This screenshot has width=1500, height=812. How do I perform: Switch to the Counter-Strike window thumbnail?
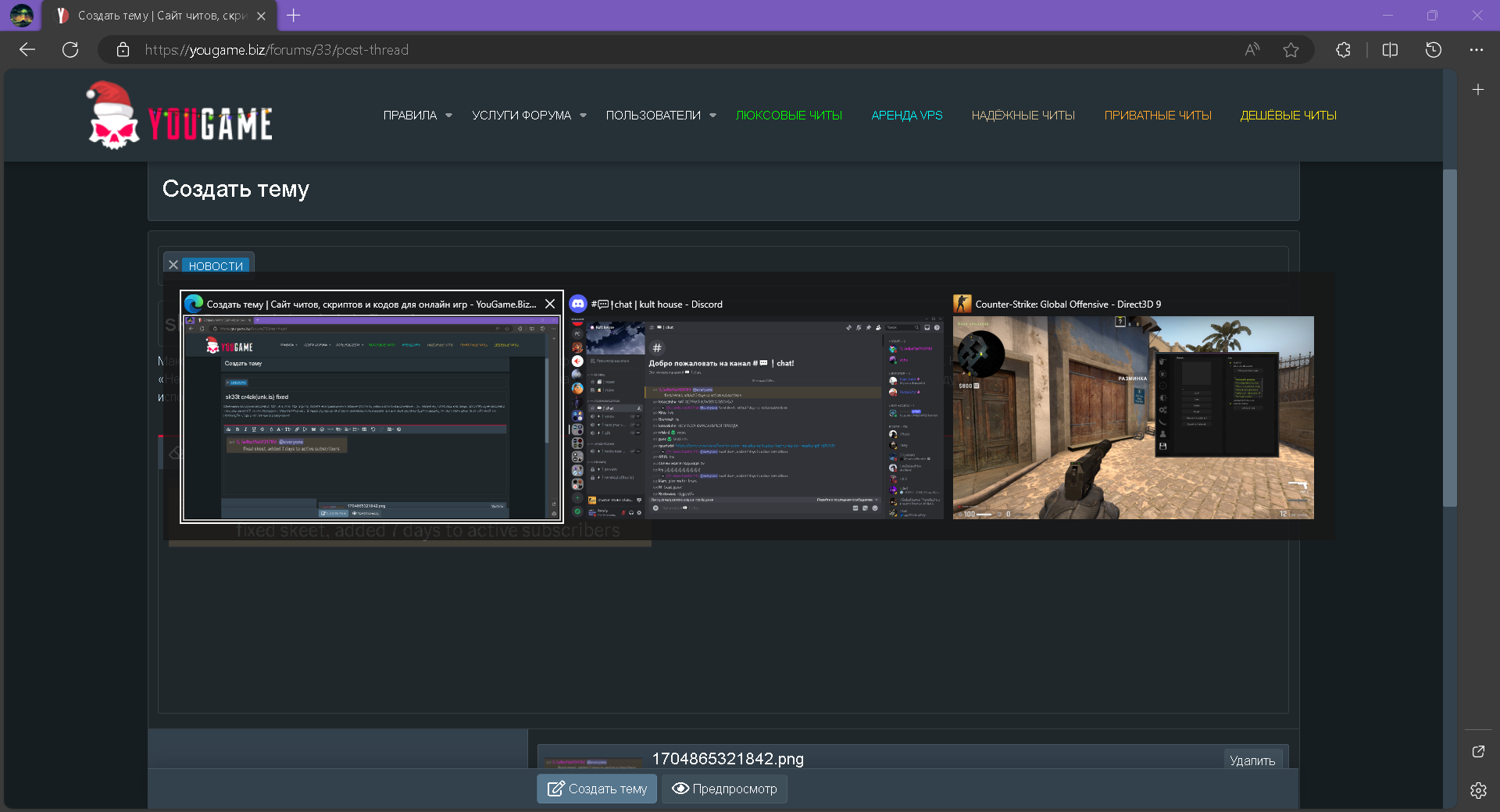point(1133,418)
